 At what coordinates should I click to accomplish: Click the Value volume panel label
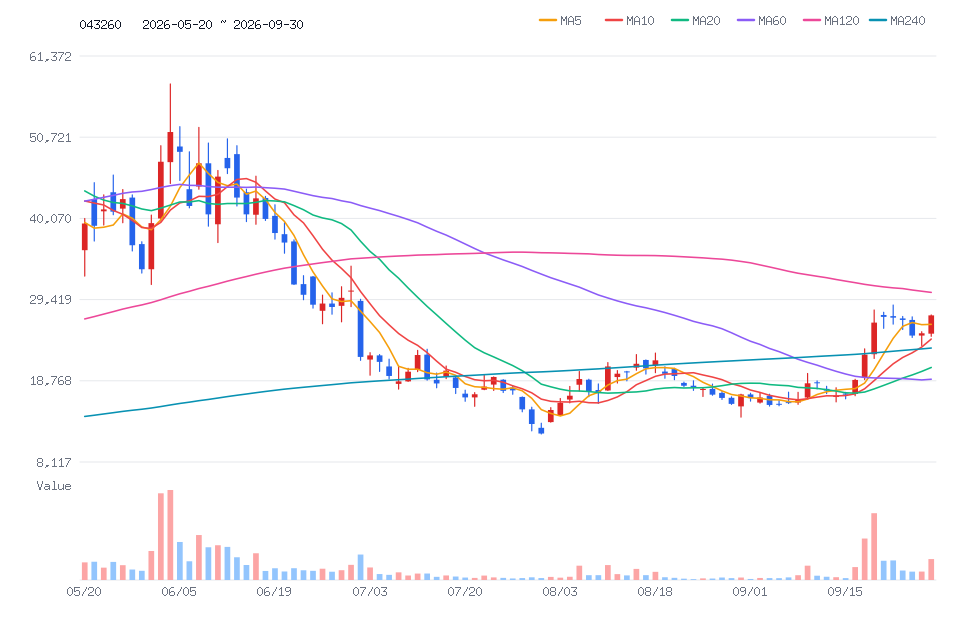(x=54, y=486)
